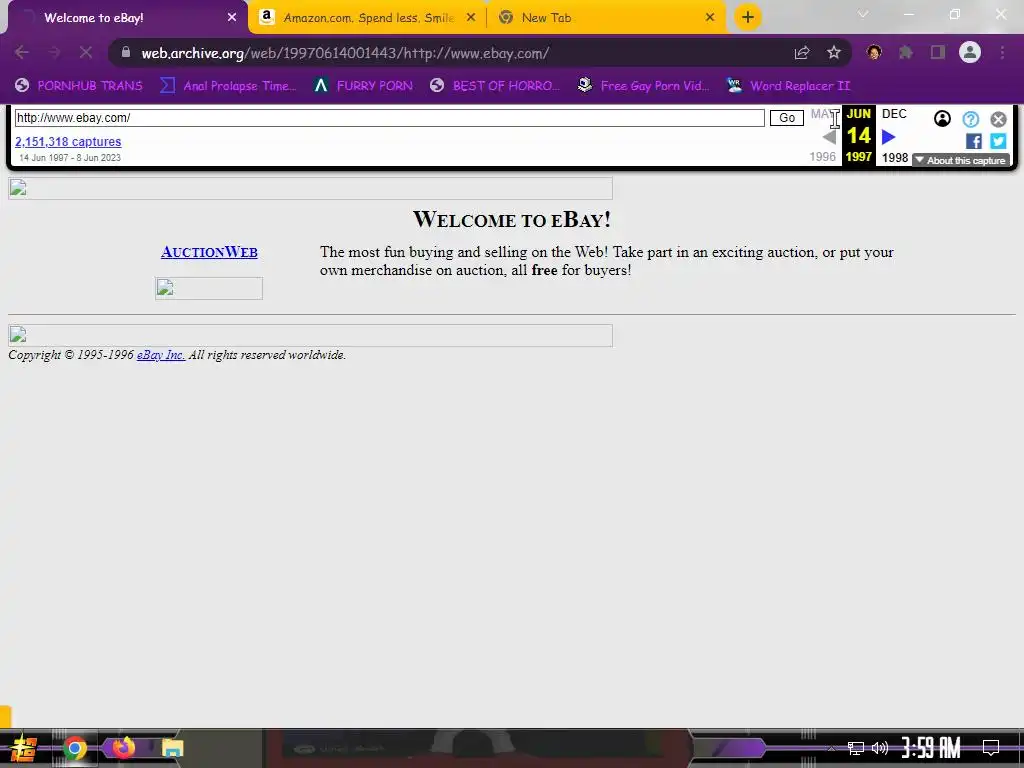Close the Wayback toolbar

[x=998, y=119]
